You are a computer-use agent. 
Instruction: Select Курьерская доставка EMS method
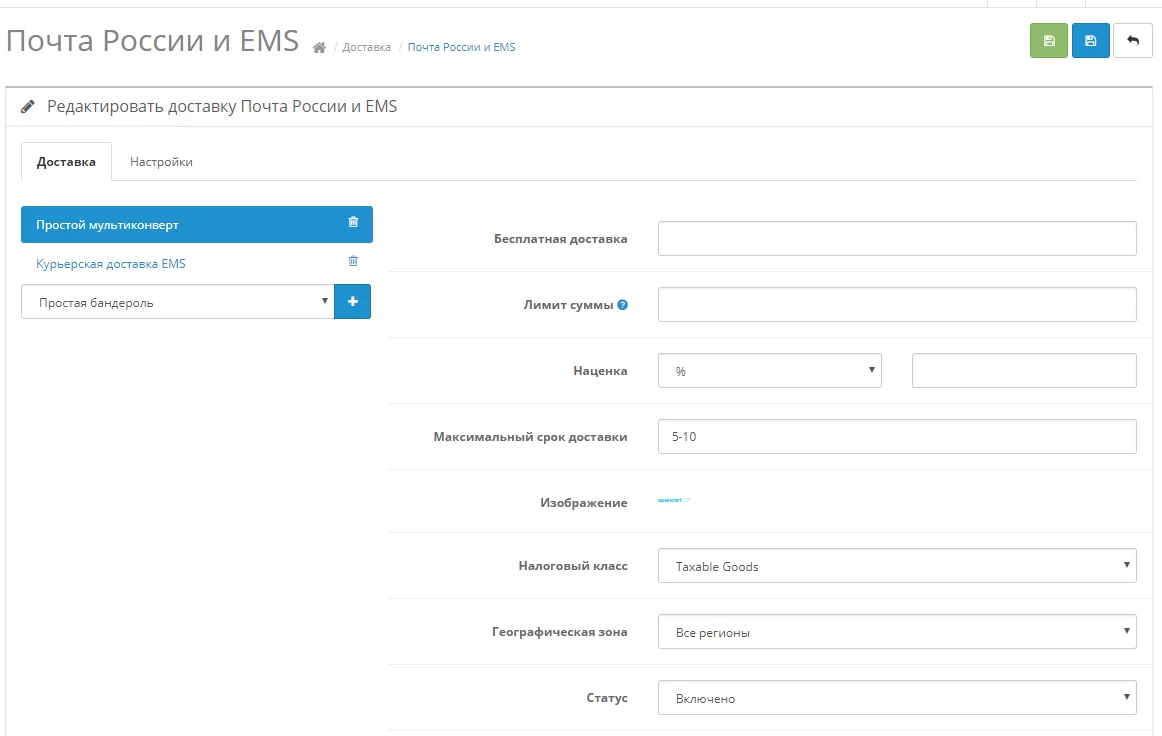tap(110, 264)
